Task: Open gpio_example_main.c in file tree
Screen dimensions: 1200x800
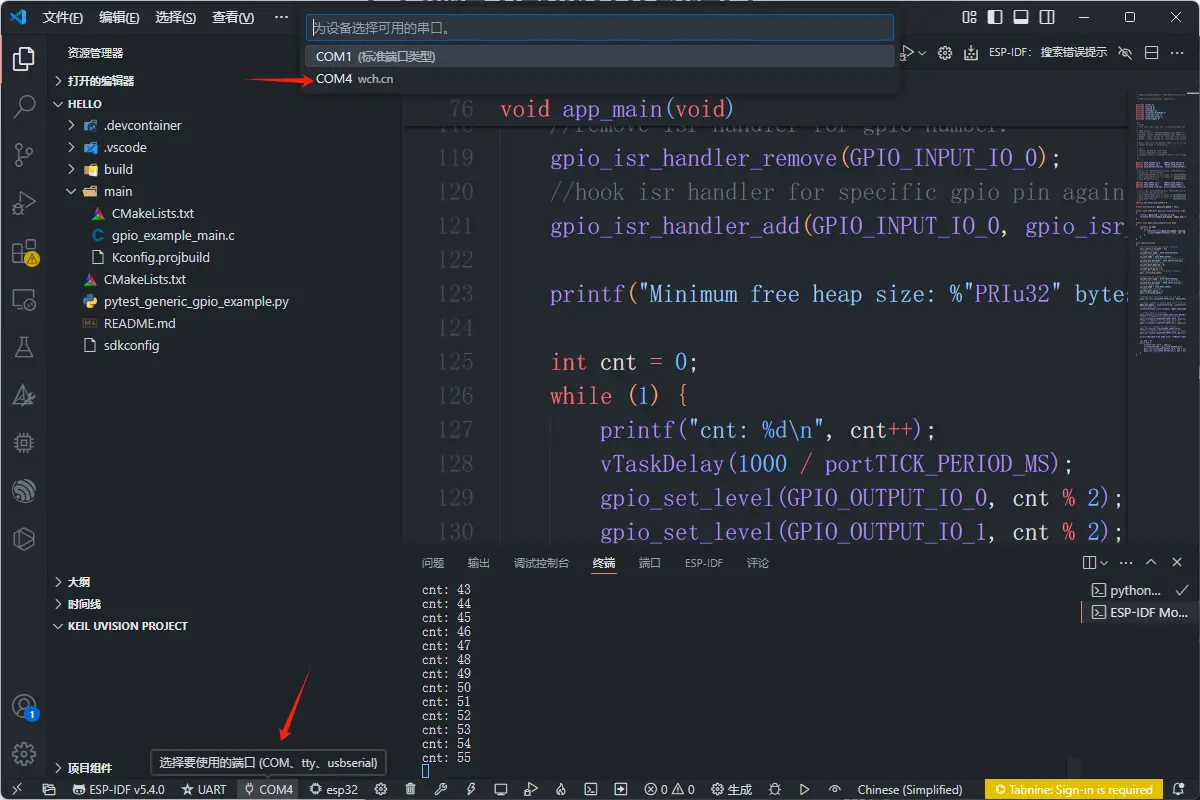Action: [173, 235]
